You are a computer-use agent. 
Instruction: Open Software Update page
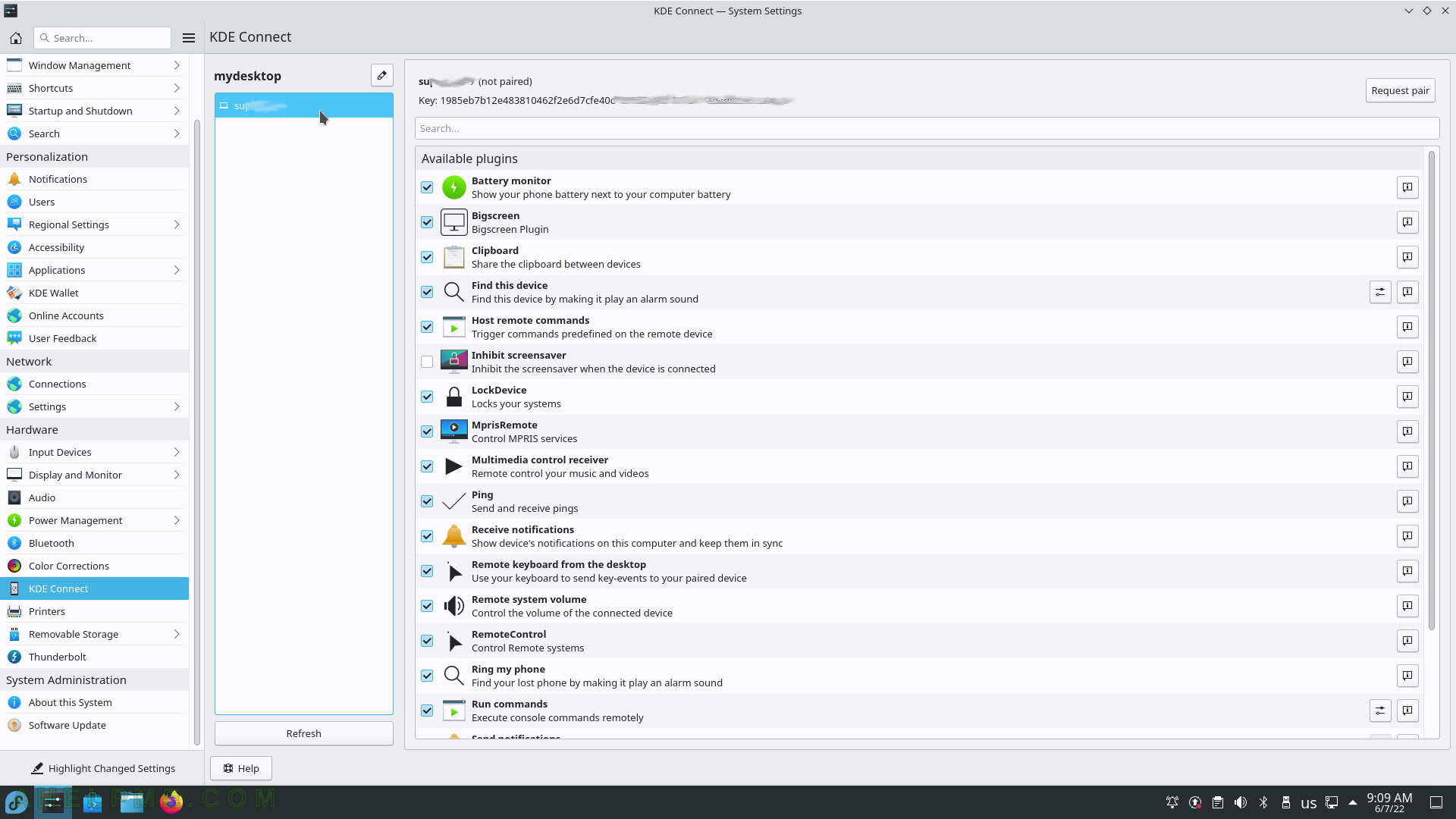click(x=94, y=725)
